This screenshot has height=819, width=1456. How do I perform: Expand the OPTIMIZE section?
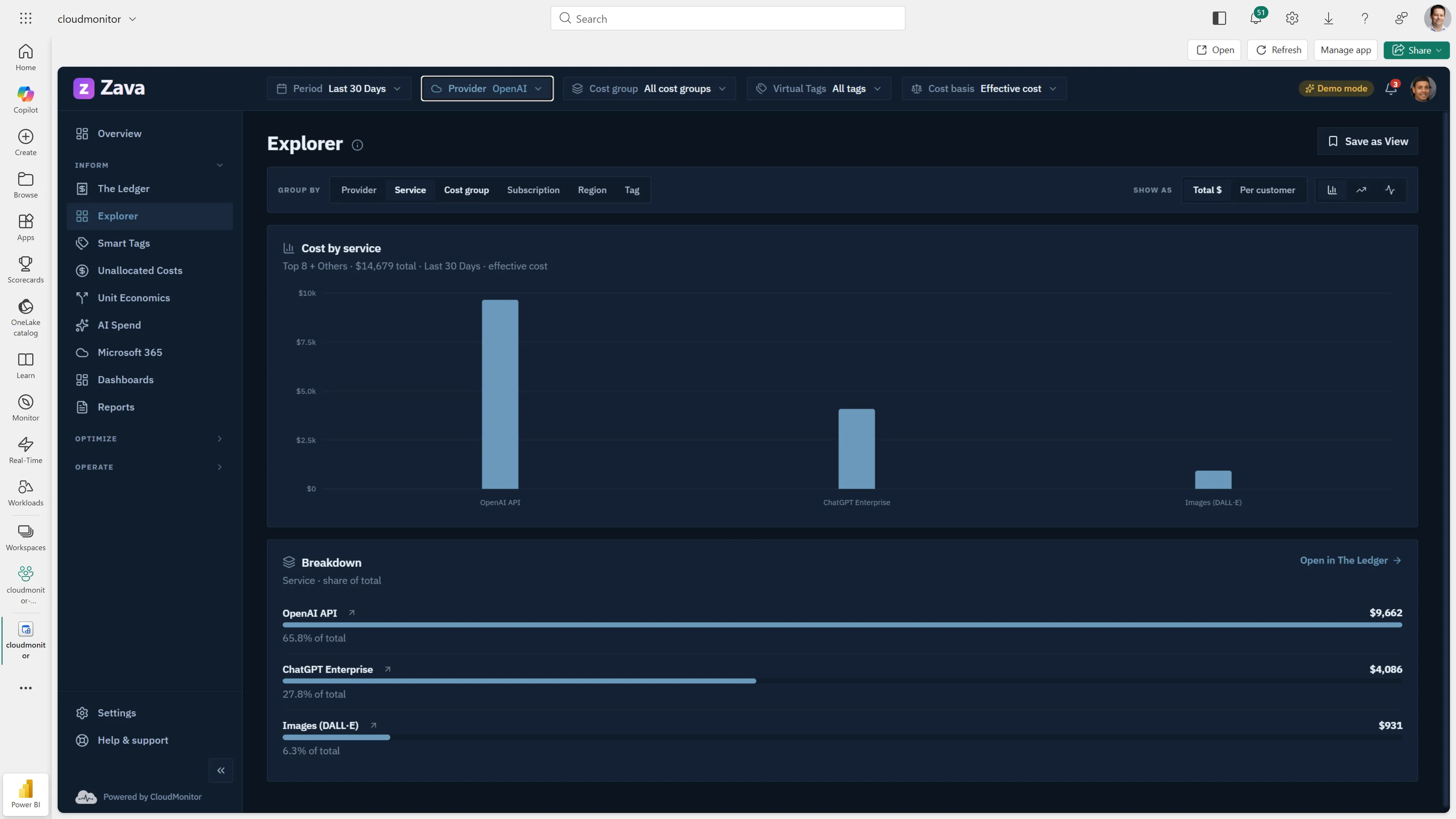(x=149, y=439)
